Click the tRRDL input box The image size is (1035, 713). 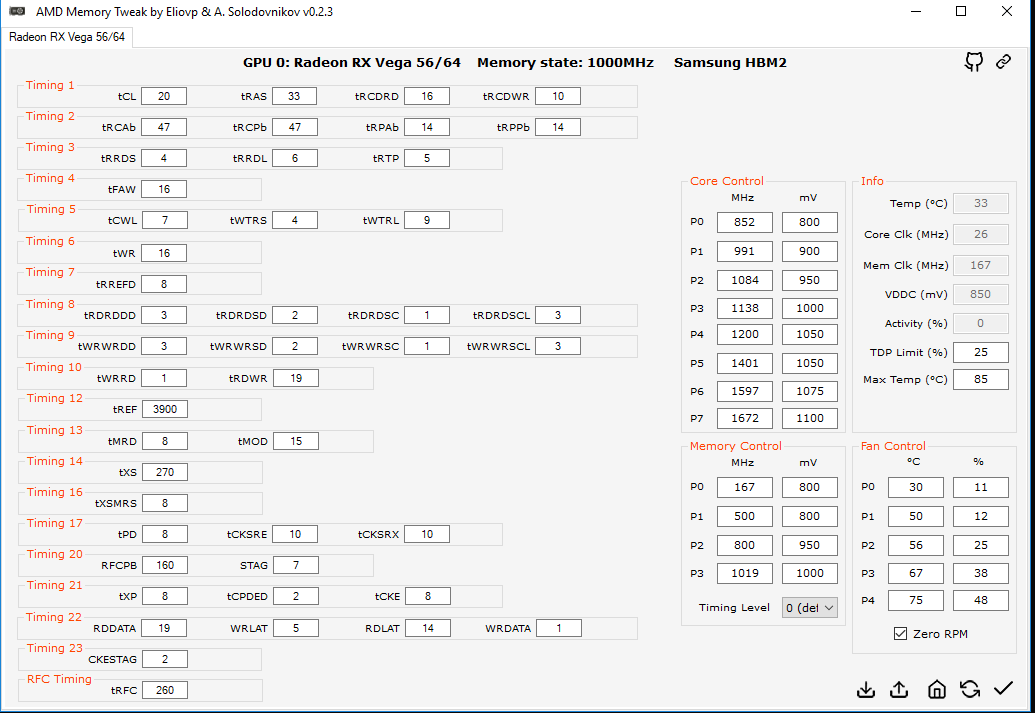(294, 158)
